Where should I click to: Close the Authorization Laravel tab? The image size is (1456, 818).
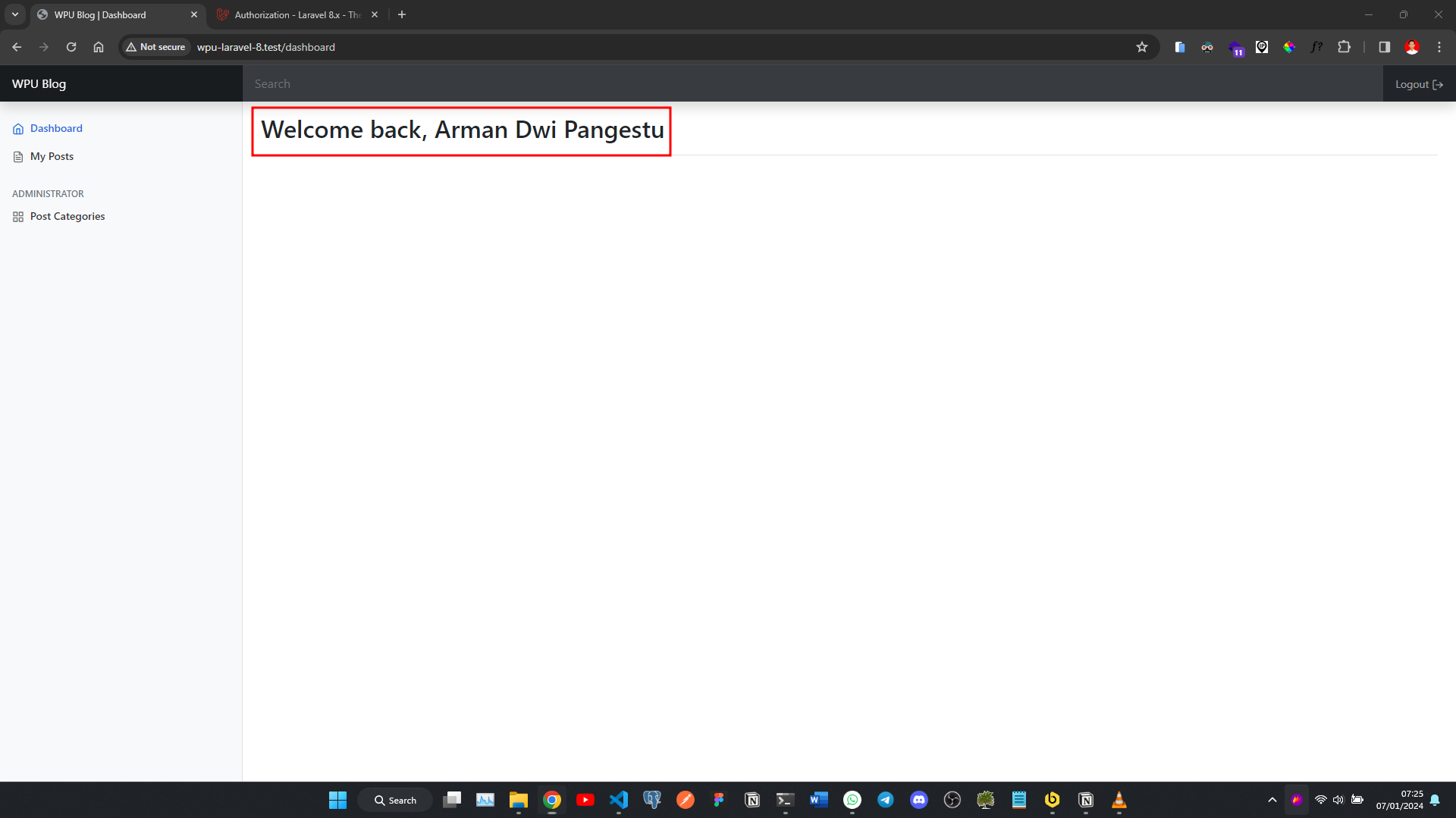[375, 14]
